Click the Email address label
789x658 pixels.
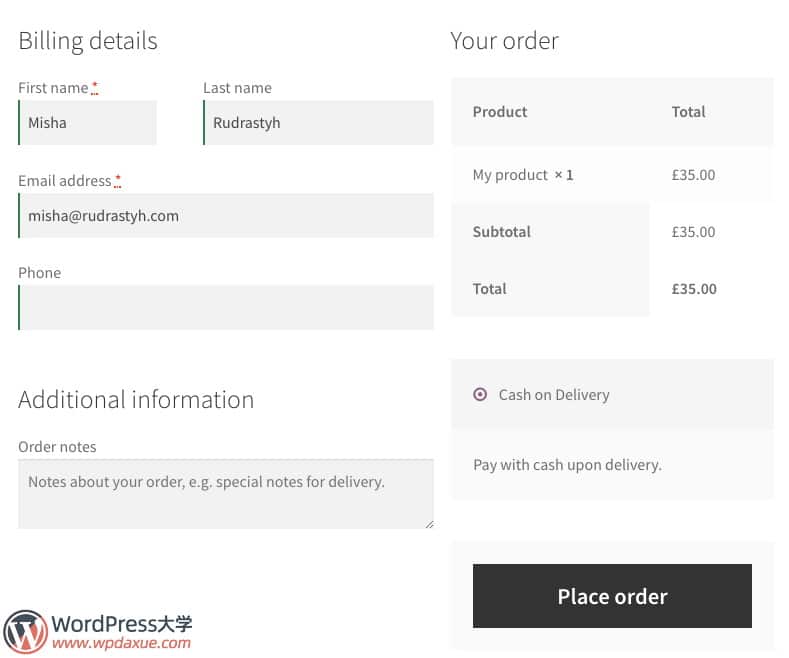[65, 181]
